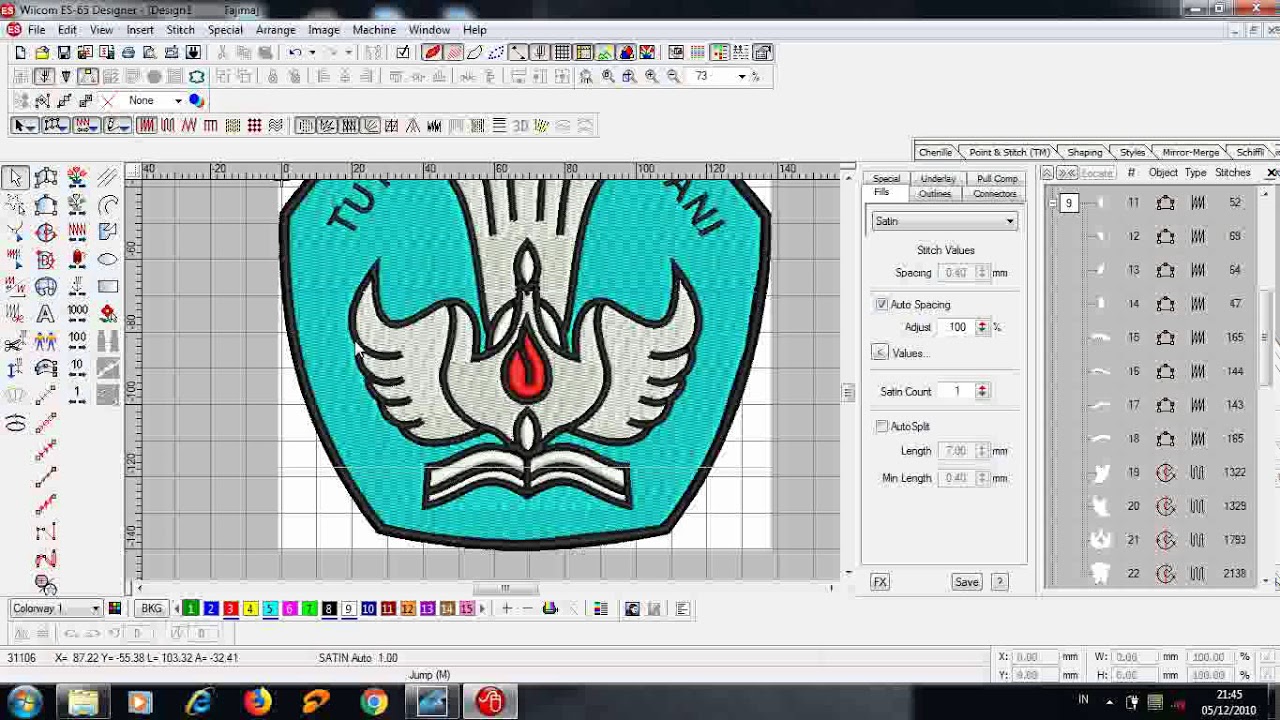Click the Save button in Object Properties
1280x720 pixels.
click(x=966, y=582)
